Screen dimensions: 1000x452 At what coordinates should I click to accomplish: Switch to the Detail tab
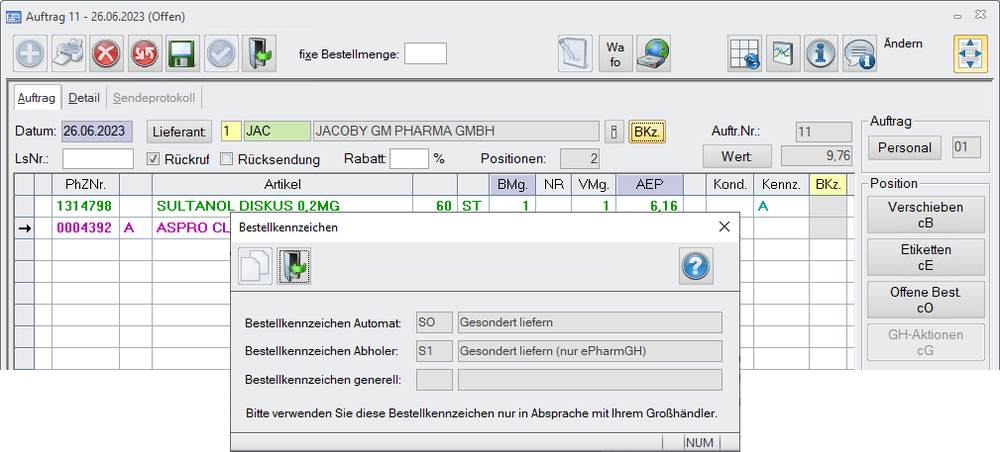(84, 98)
